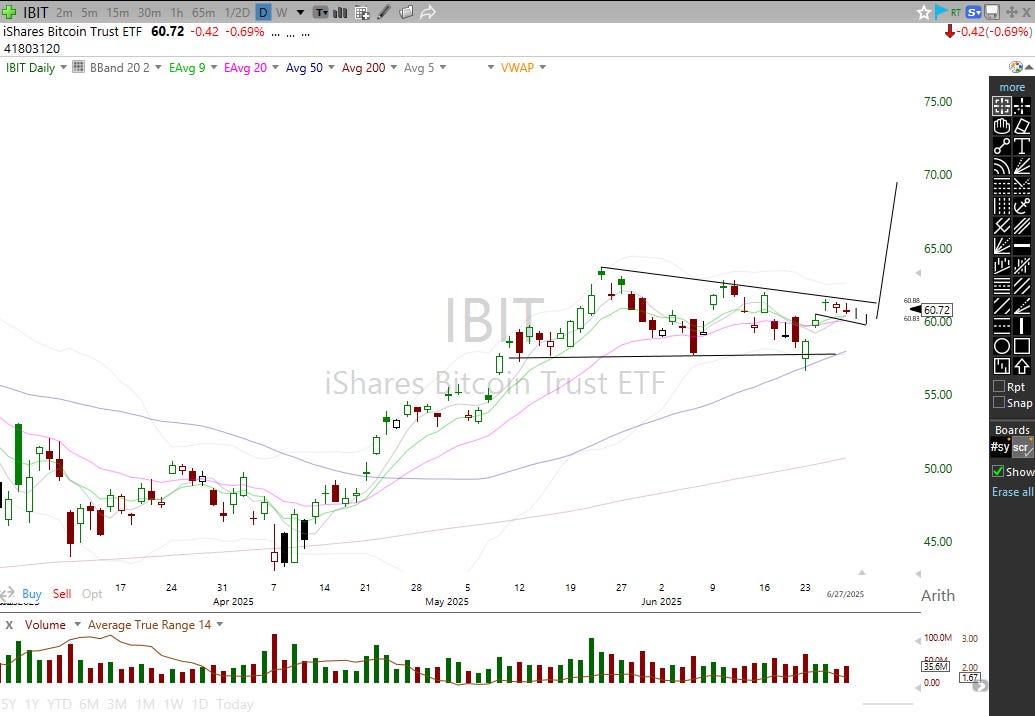Switch to the 15m timeframe
Screen dimensions: 1035x716
(117, 13)
